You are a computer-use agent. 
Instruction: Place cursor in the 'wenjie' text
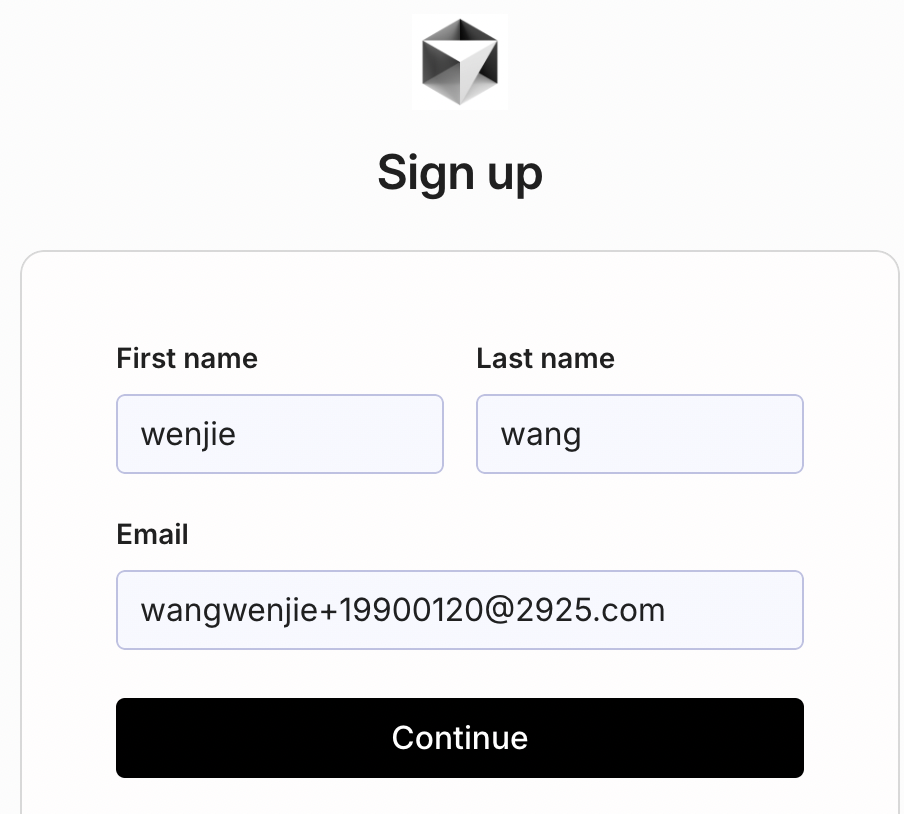click(x=188, y=435)
